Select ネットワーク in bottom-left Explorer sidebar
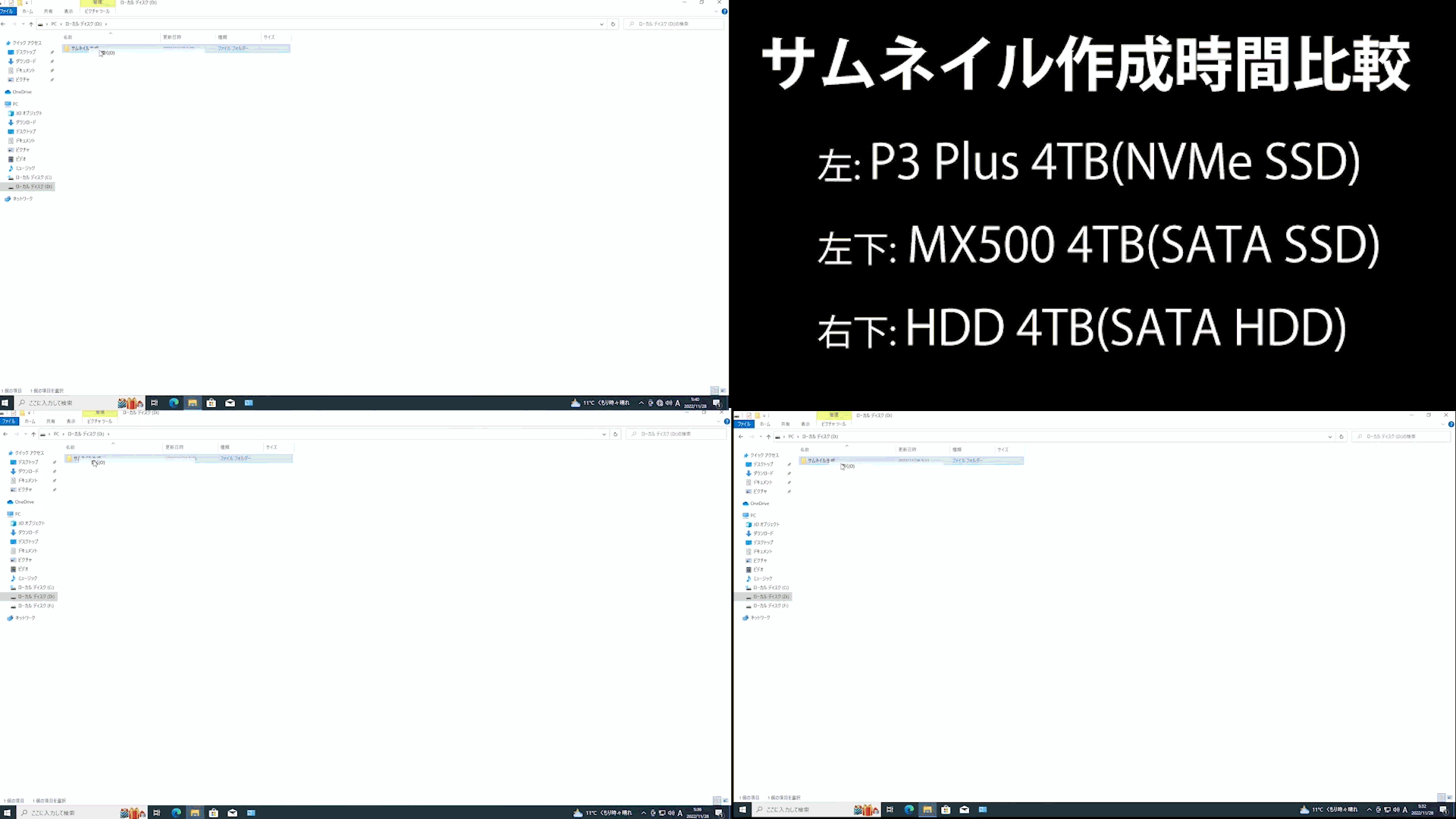 point(22,618)
